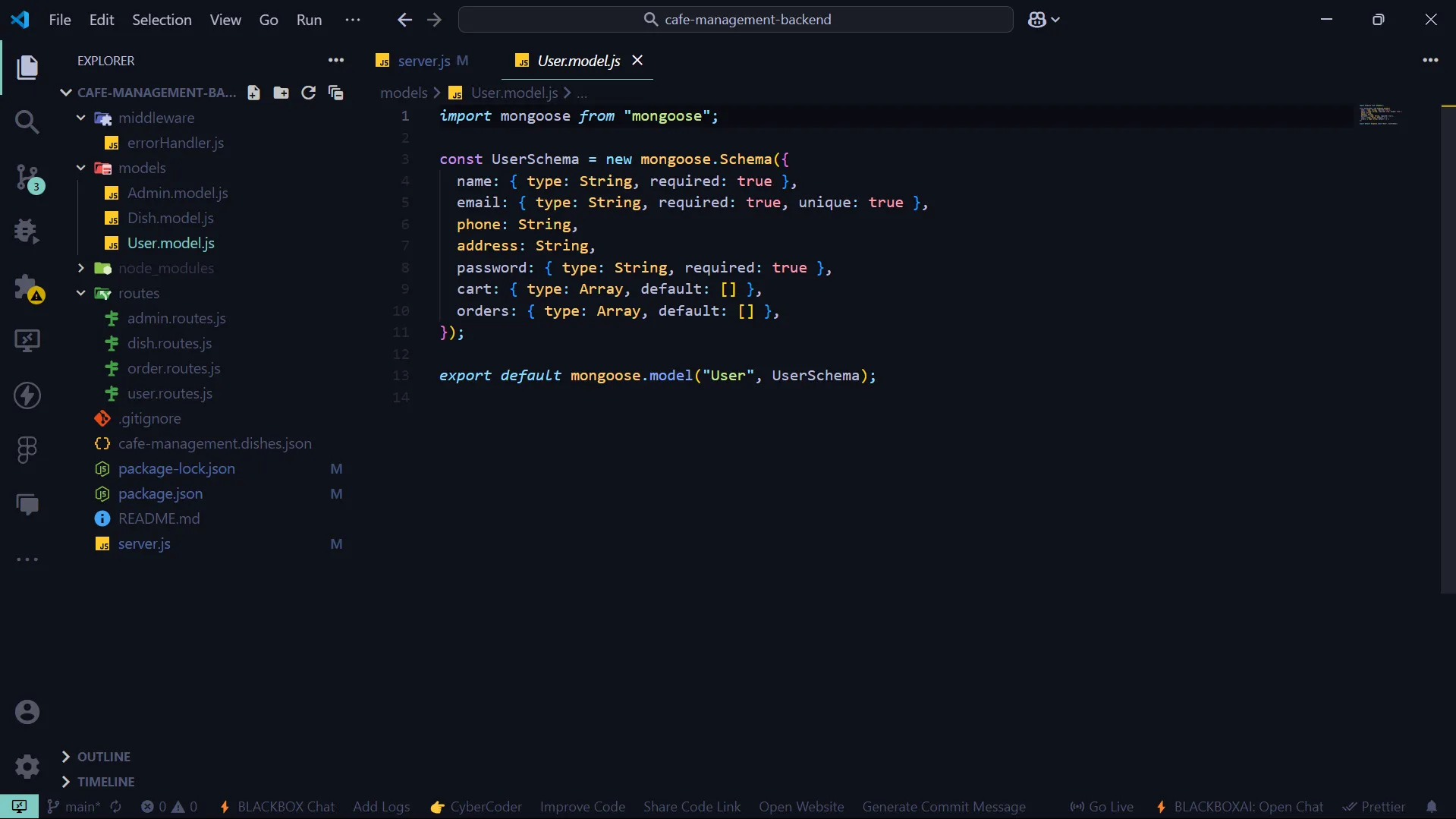This screenshot has width=1456, height=819.
Task: Open the Copilot chat icon in title bar
Action: 1036,20
